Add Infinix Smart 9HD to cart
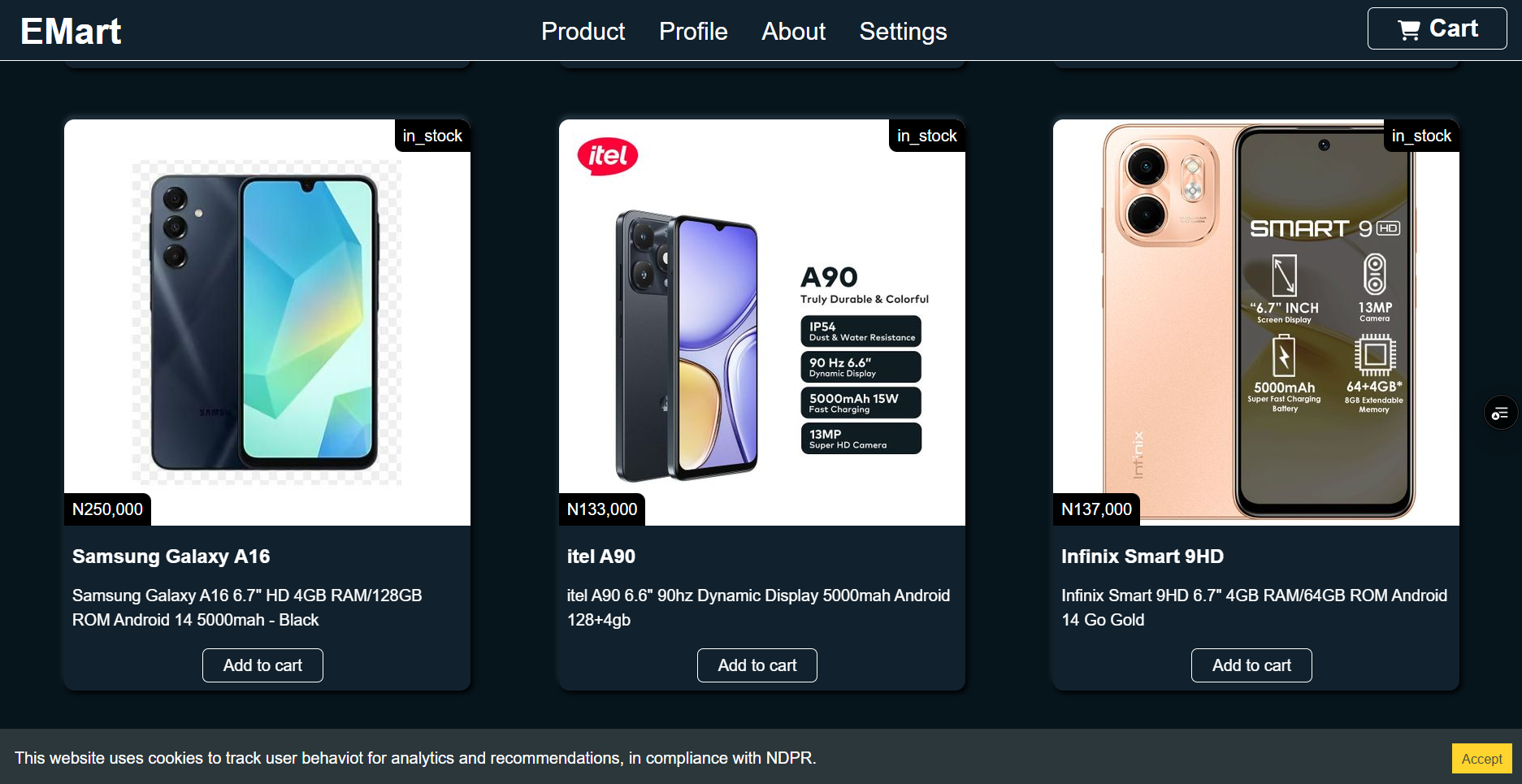Image resolution: width=1522 pixels, height=784 pixels. 1251,665
